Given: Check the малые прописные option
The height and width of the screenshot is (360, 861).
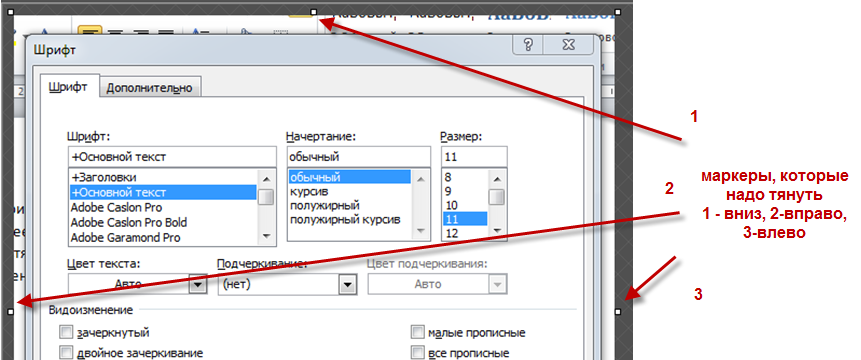Looking at the screenshot, I should pyautogui.click(x=418, y=333).
